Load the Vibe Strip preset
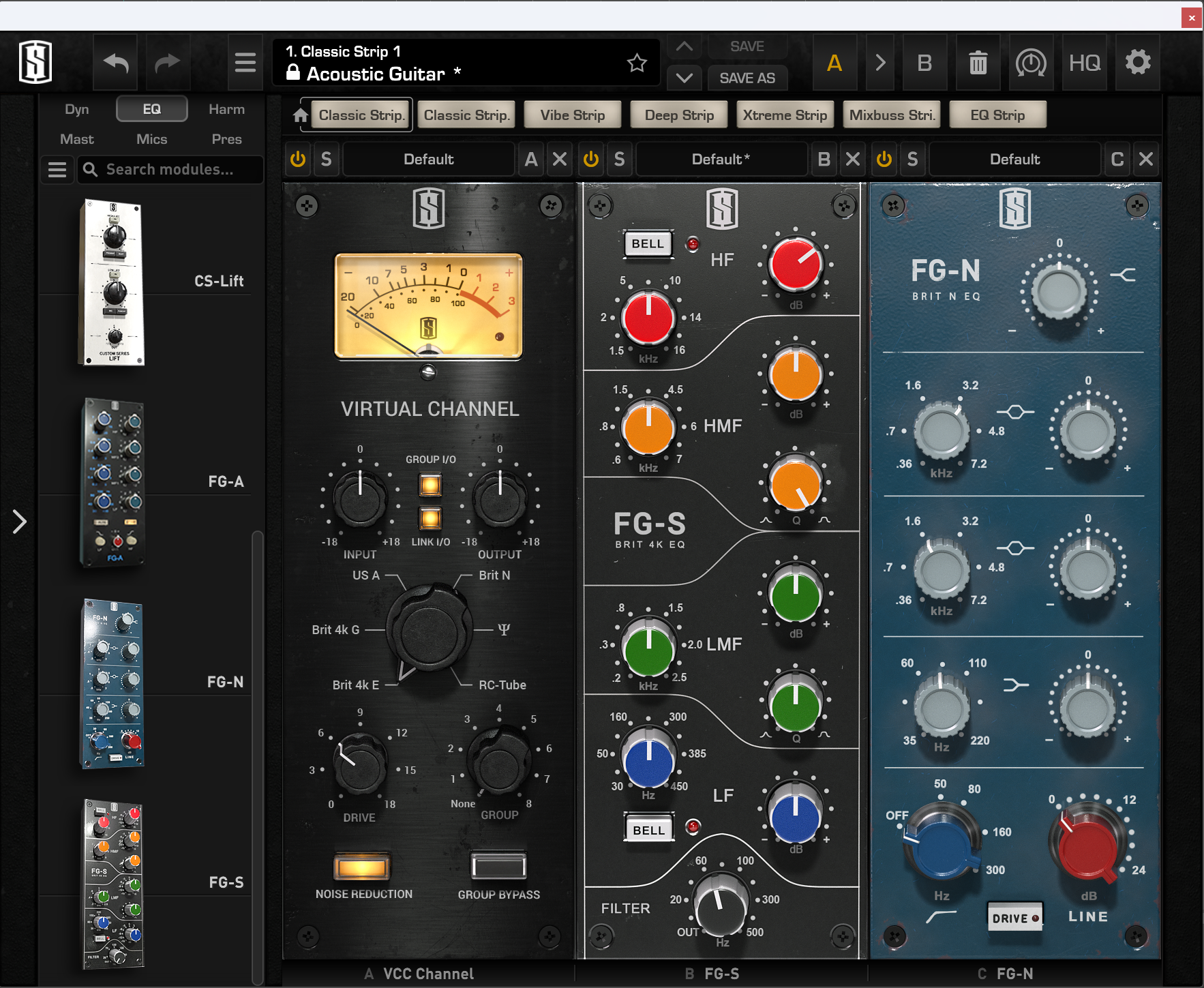The width and height of the screenshot is (1204, 988). [x=573, y=115]
